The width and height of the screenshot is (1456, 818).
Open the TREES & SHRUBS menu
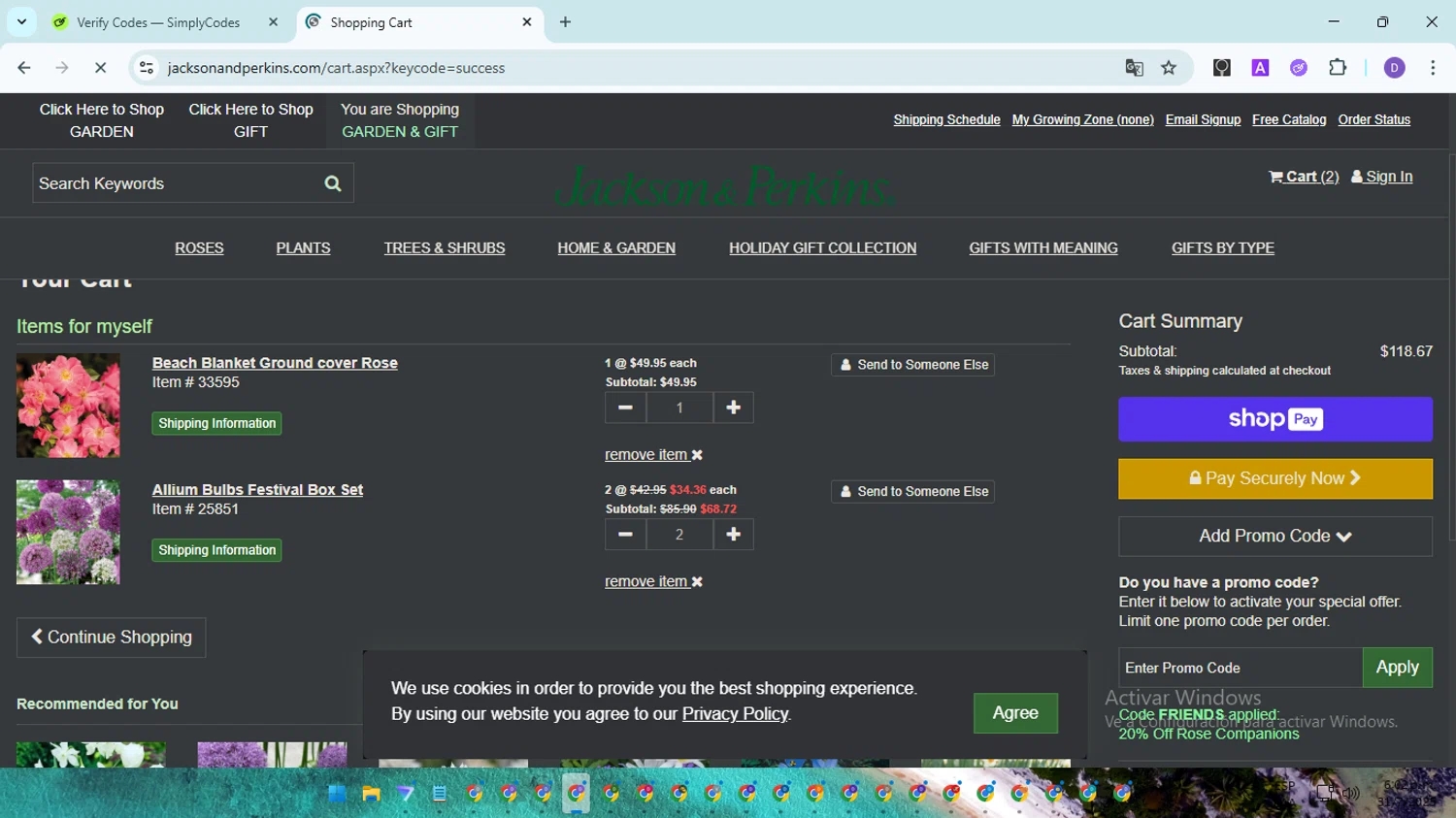click(445, 248)
